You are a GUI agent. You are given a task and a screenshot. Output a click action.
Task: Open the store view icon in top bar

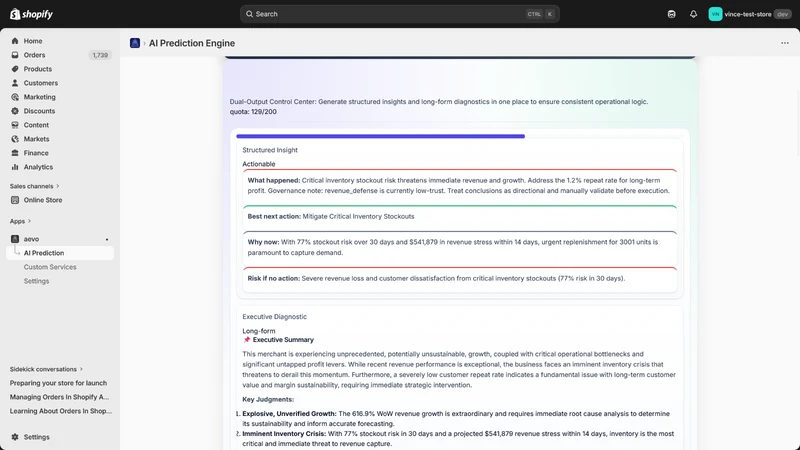coord(671,14)
